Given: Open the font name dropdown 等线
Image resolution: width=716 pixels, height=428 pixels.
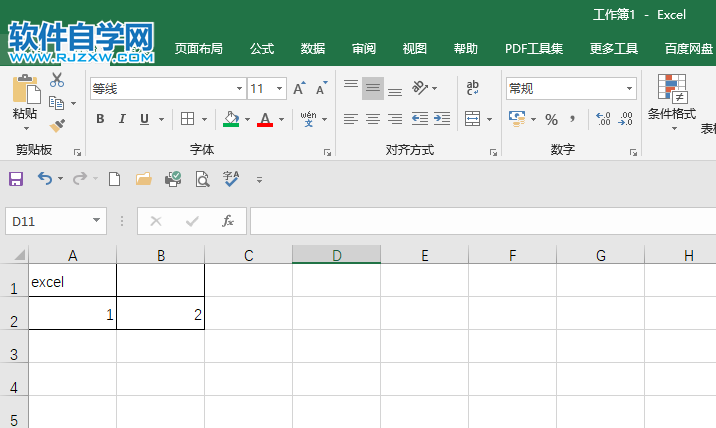Looking at the screenshot, I should 239,89.
